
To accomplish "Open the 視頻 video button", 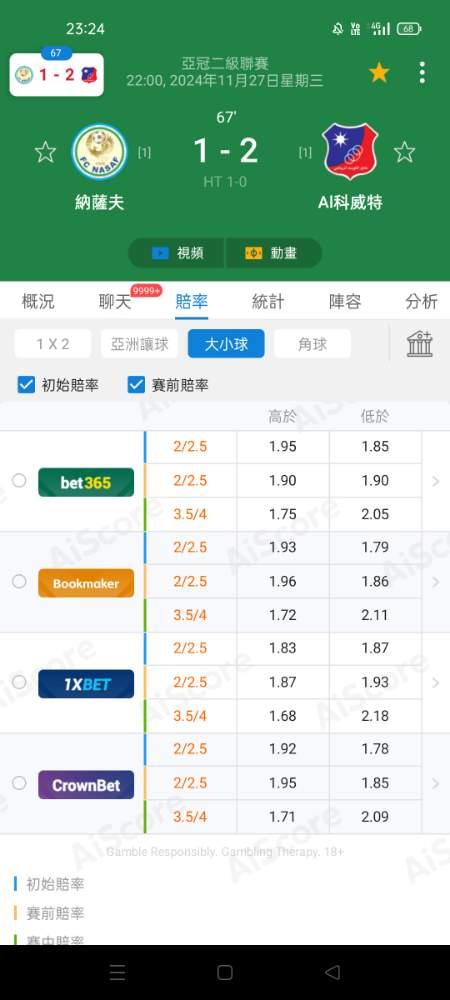I will click(177, 253).
